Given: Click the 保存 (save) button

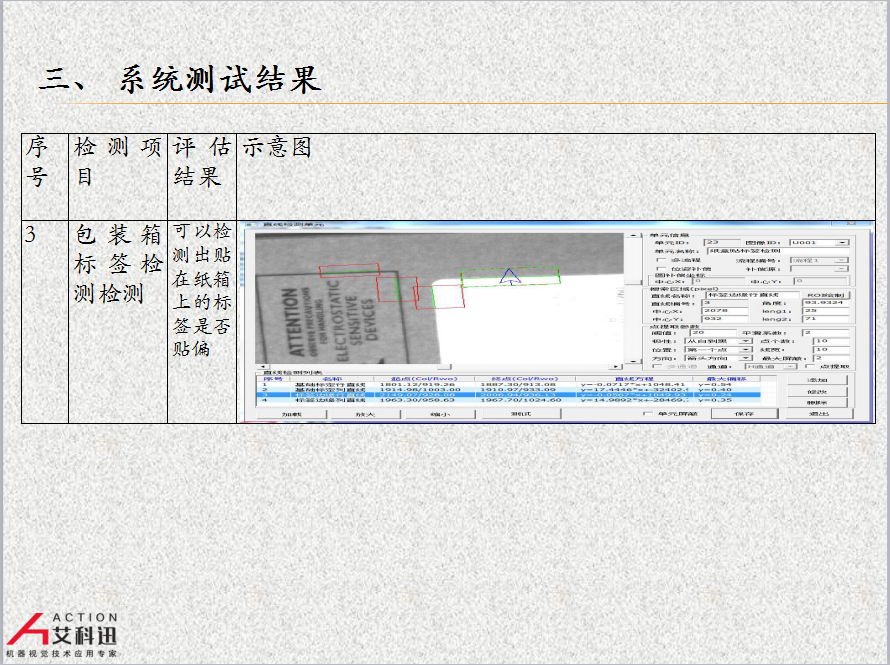Looking at the screenshot, I should pyautogui.click(x=744, y=414).
